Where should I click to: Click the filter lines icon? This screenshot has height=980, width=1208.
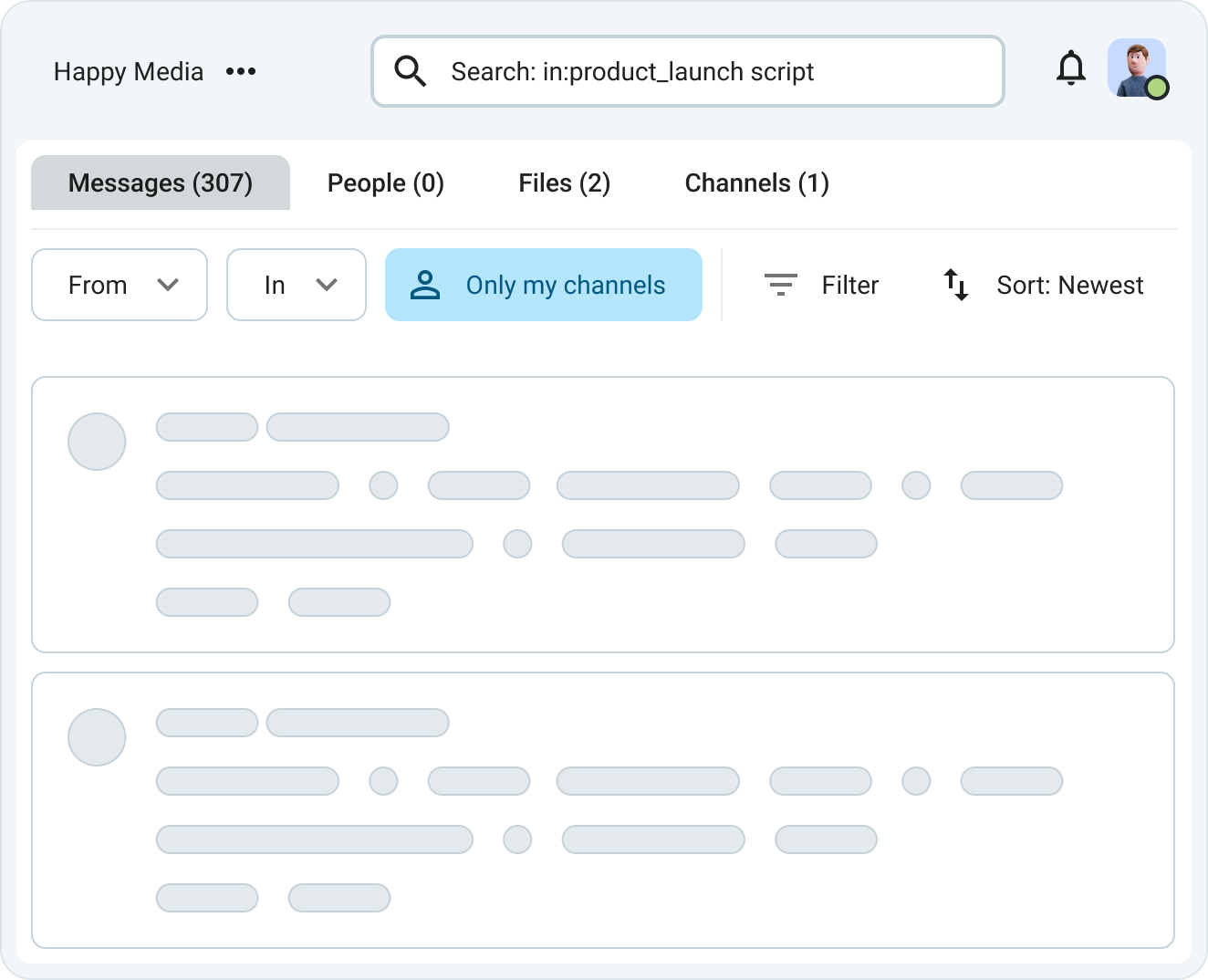(x=780, y=285)
